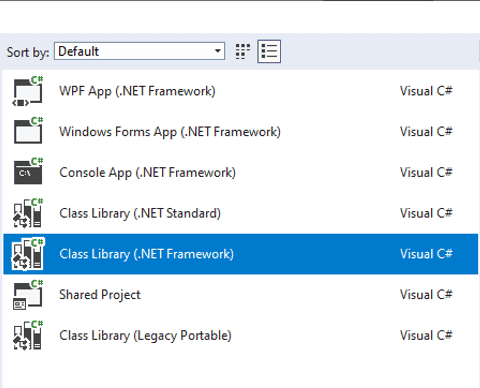This screenshot has height=388, width=480.
Task: Click Visual C# label in highlighted row
Action: click(x=426, y=254)
